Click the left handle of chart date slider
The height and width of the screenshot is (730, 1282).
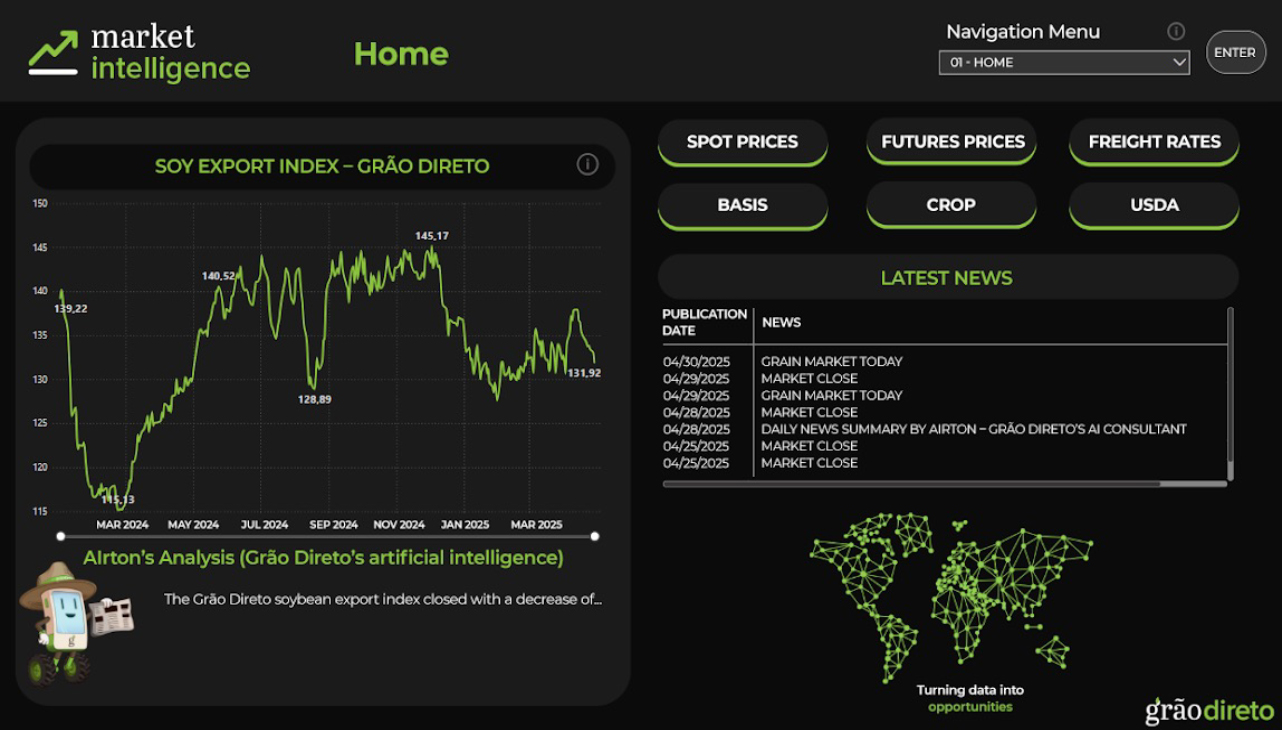(61, 536)
